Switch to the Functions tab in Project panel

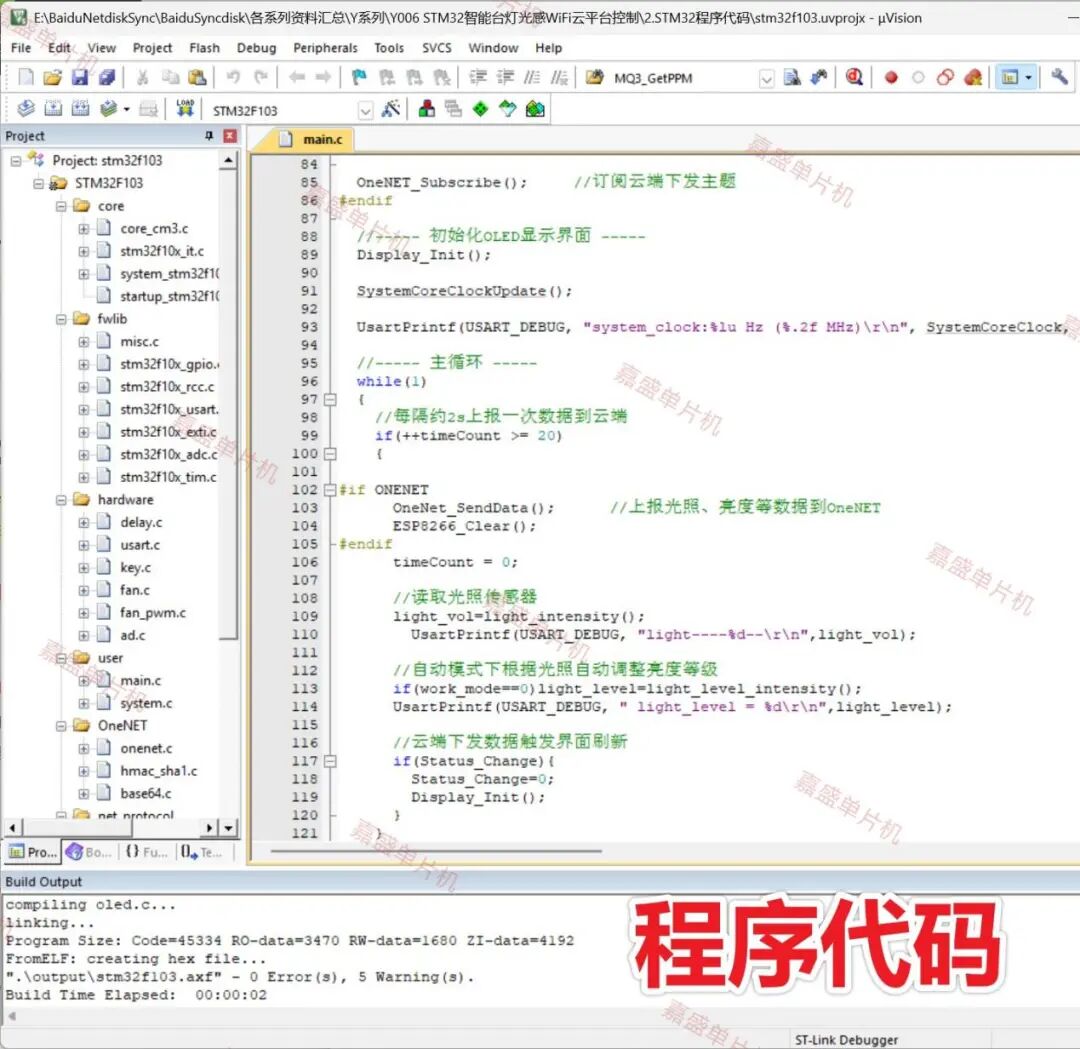pyautogui.click(x=146, y=852)
